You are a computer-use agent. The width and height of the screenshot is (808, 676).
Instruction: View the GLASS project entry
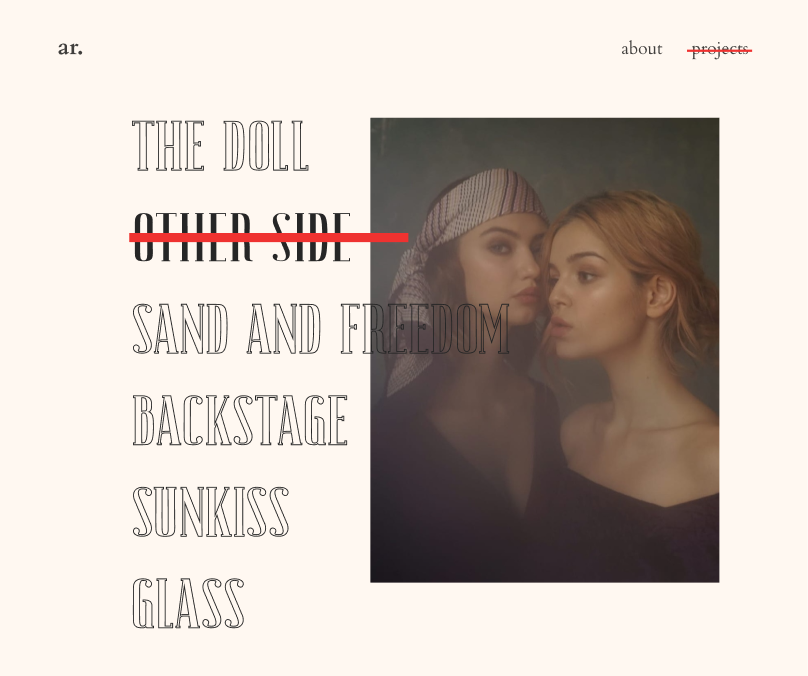[188, 603]
